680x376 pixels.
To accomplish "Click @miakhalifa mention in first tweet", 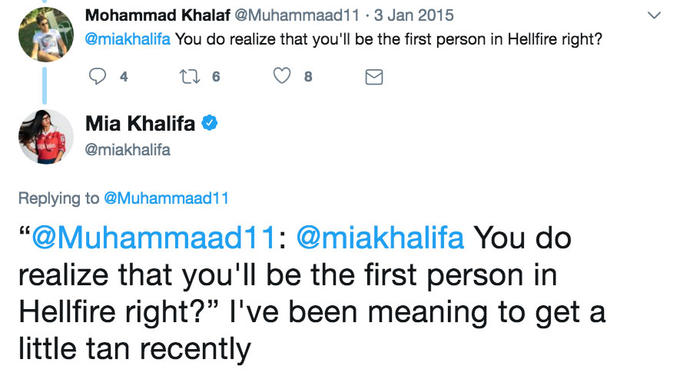I will pyautogui.click(x=128, y=39).
